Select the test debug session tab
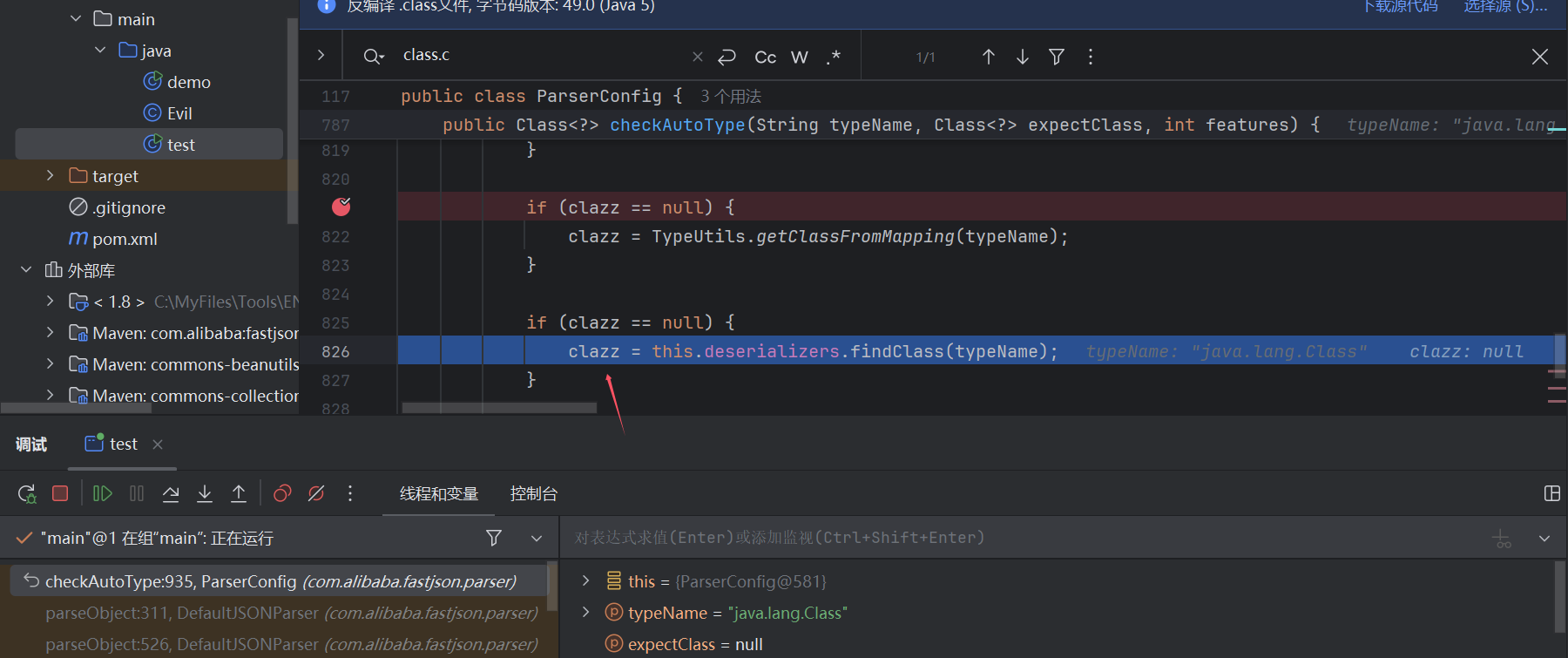The width and height of the screenshot is (1568, 658). (112, 444)
